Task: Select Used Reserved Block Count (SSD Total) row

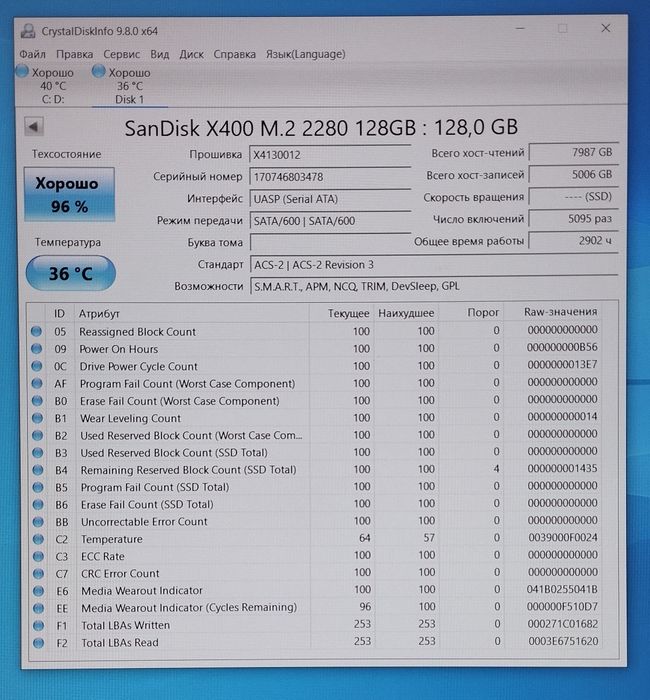Action: pyautogui.click(x=315, y=453)
